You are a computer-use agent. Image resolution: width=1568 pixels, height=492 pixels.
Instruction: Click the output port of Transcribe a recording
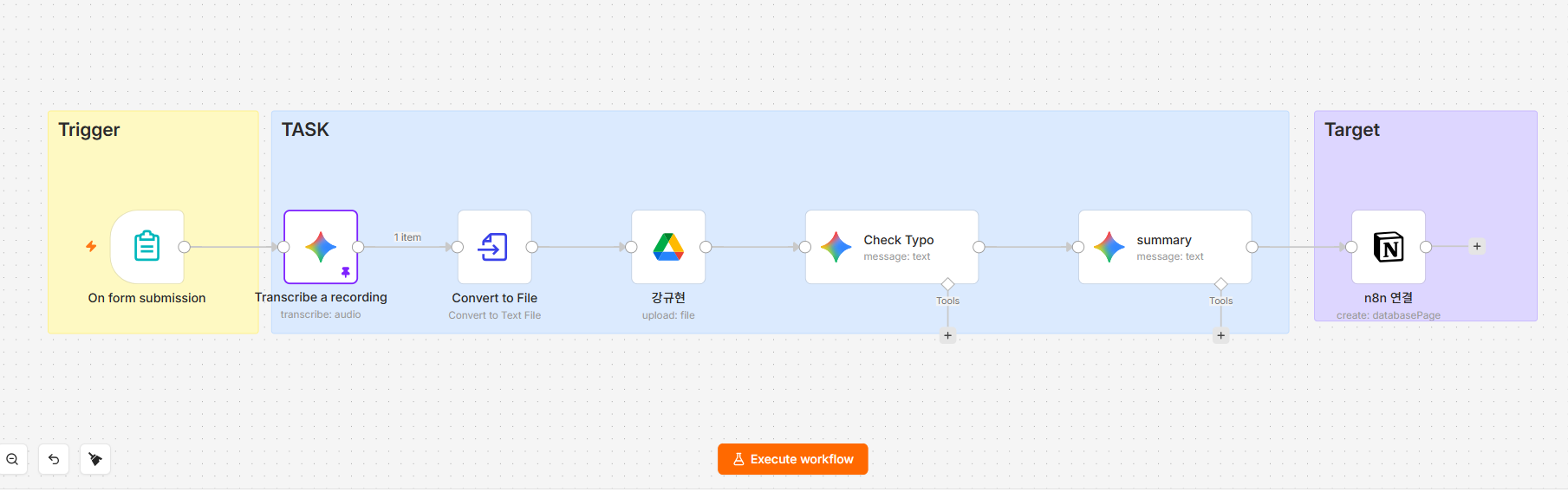click(358, 247)
